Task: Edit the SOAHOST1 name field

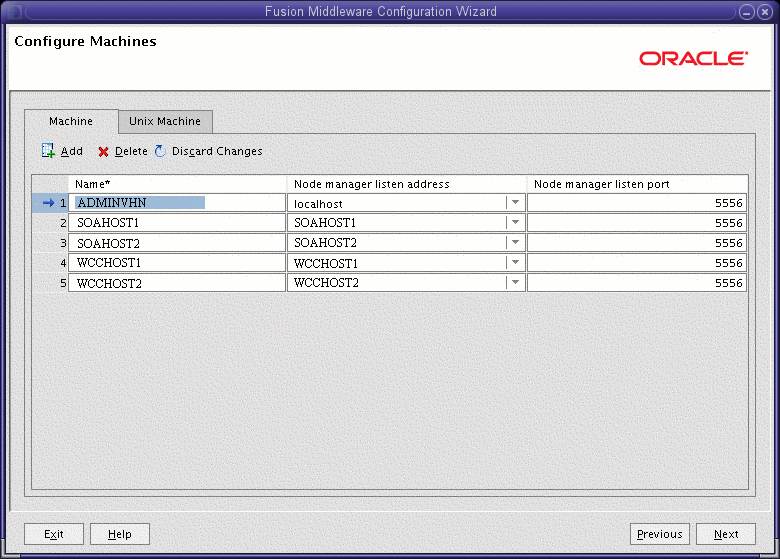Action: pyautogui.click(x=177, y=223)
